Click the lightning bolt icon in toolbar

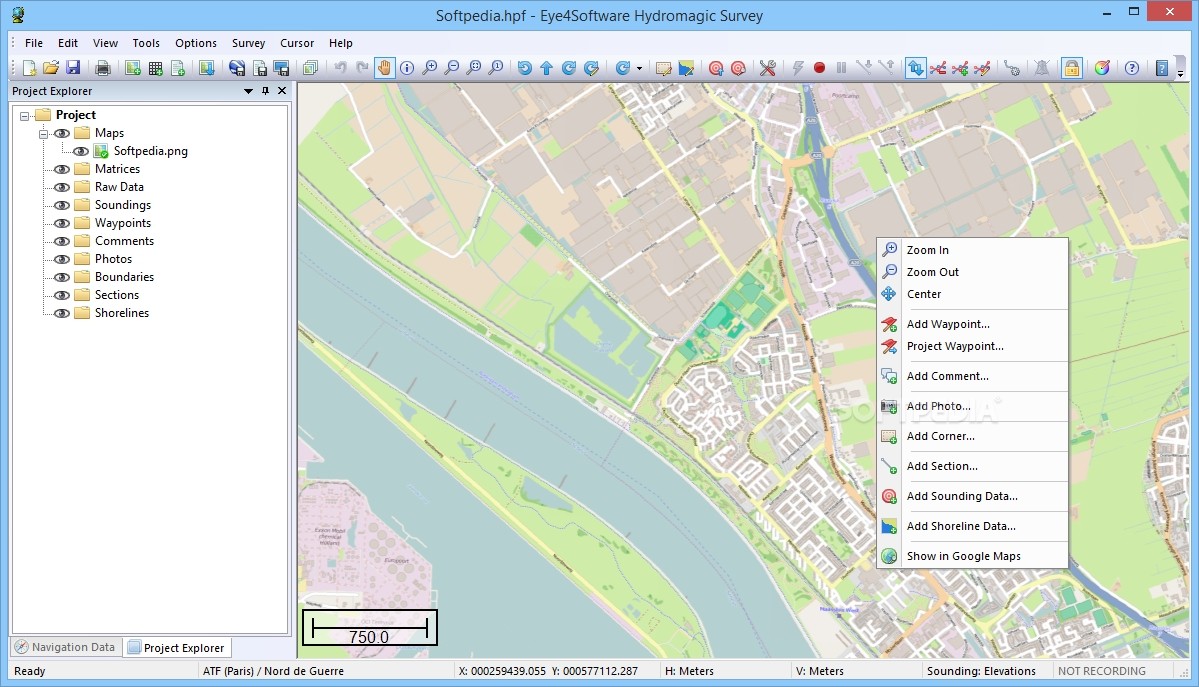pyautogui.click(x=798, y=68)
